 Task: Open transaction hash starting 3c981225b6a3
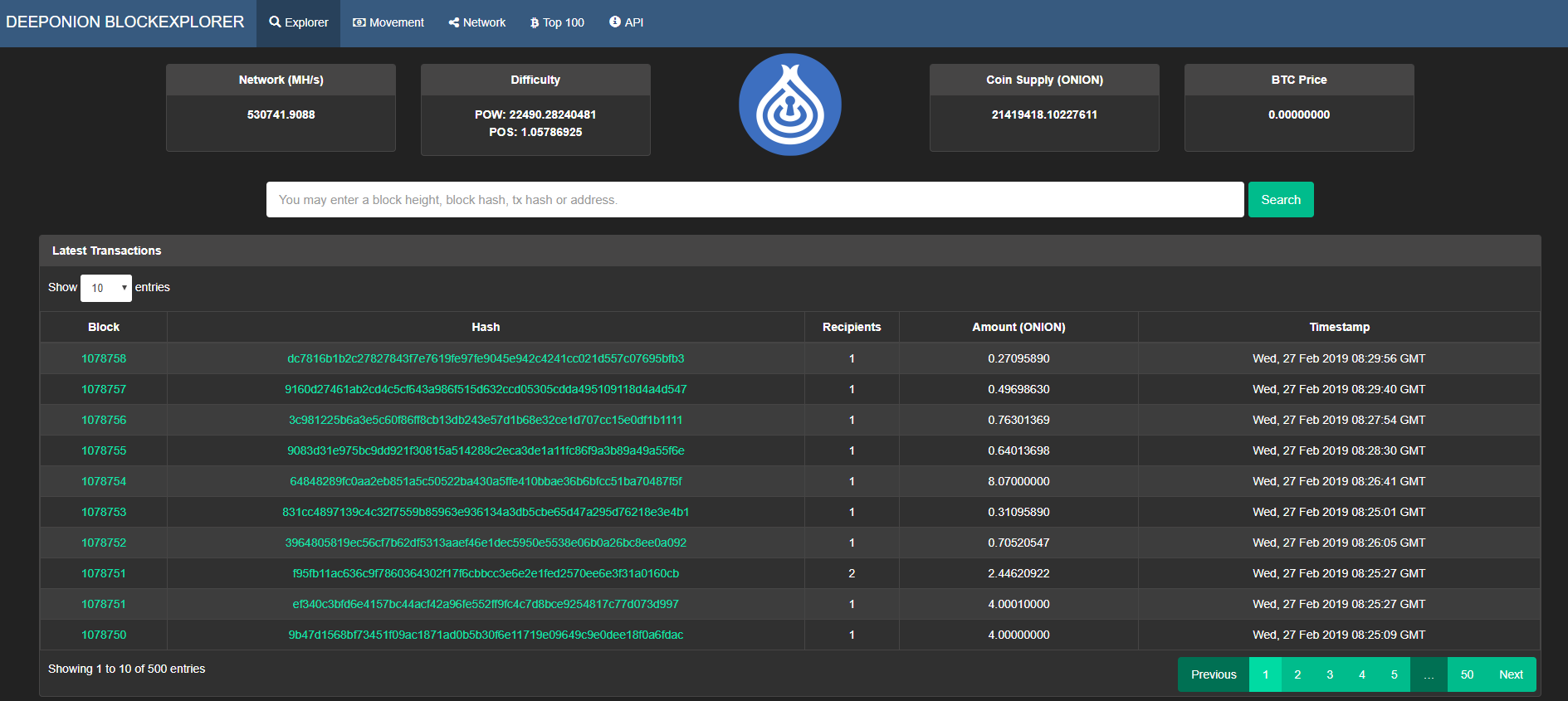point(486,420)
